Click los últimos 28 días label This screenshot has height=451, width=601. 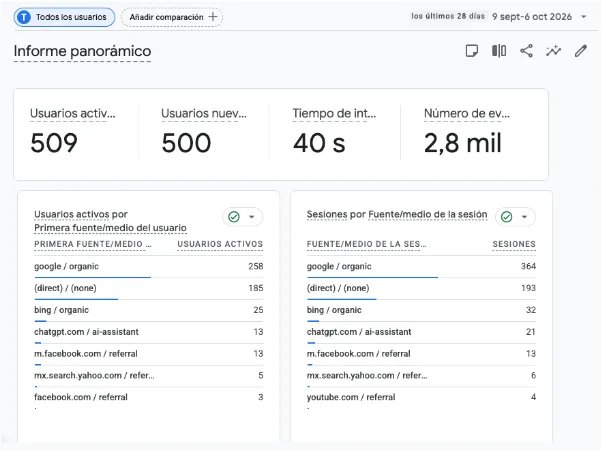448,16
